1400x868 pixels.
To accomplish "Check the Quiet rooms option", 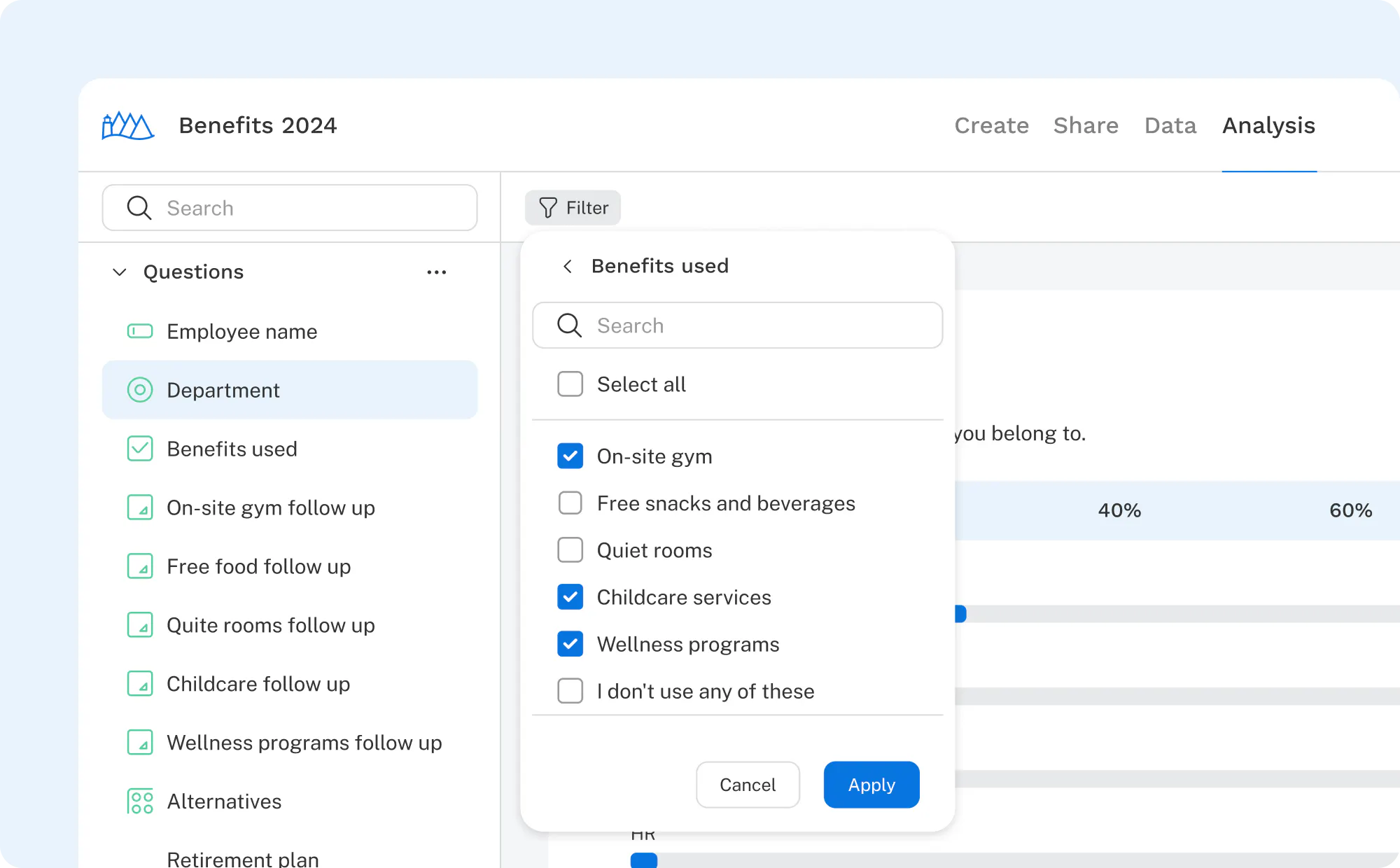I will (570, 550).
